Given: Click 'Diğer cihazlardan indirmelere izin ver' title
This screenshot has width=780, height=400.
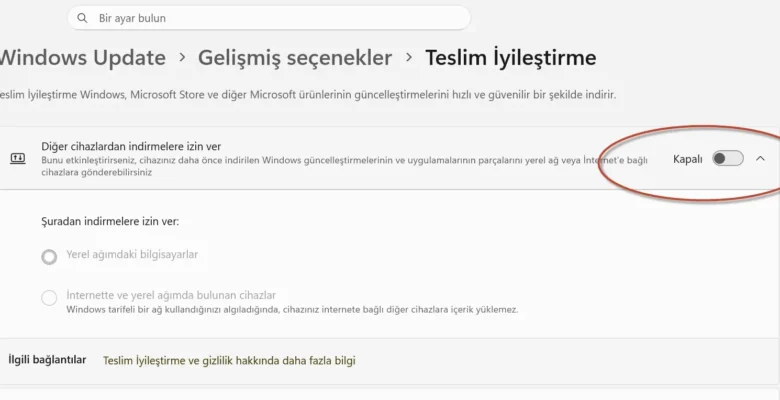Looking at the screenshot, I should coord(131,147).
